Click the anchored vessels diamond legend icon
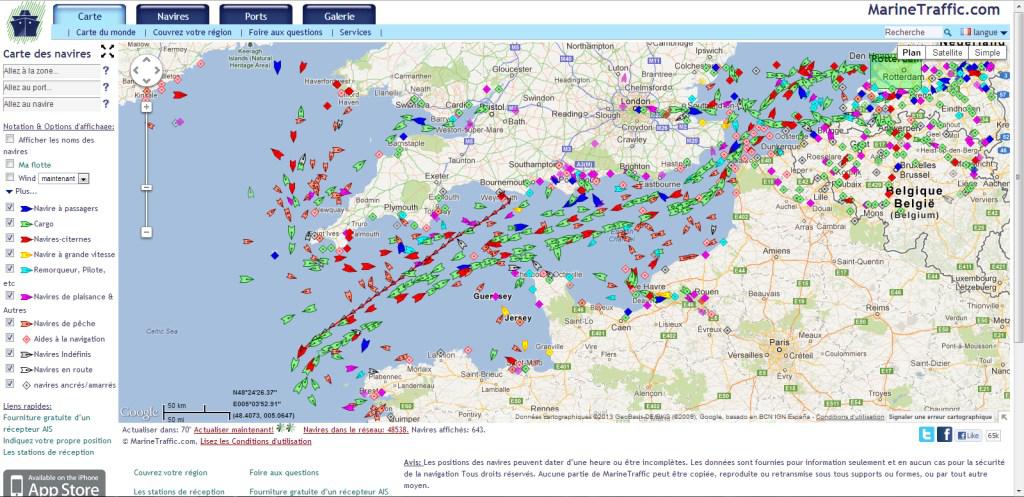Viewport: 1024px width, 497px height. click(x=27, y=385)
